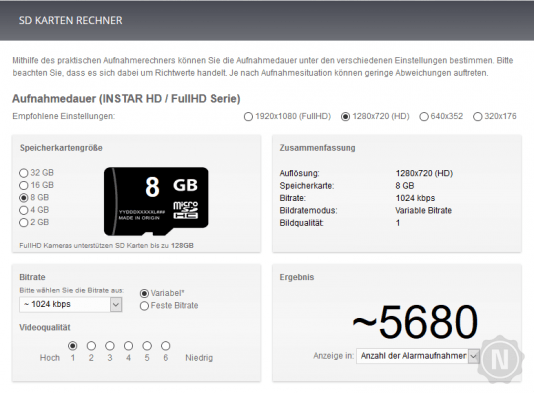Pick the 8 GB card size option
This screenshot has width=534, height=393.
coord(23,198)
